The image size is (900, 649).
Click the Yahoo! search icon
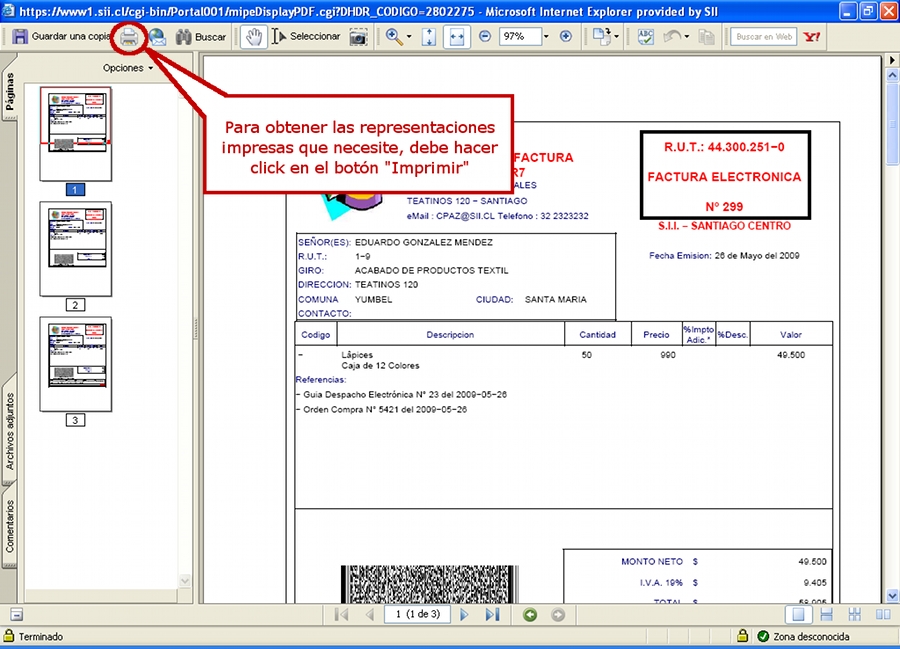click(812, 37)
